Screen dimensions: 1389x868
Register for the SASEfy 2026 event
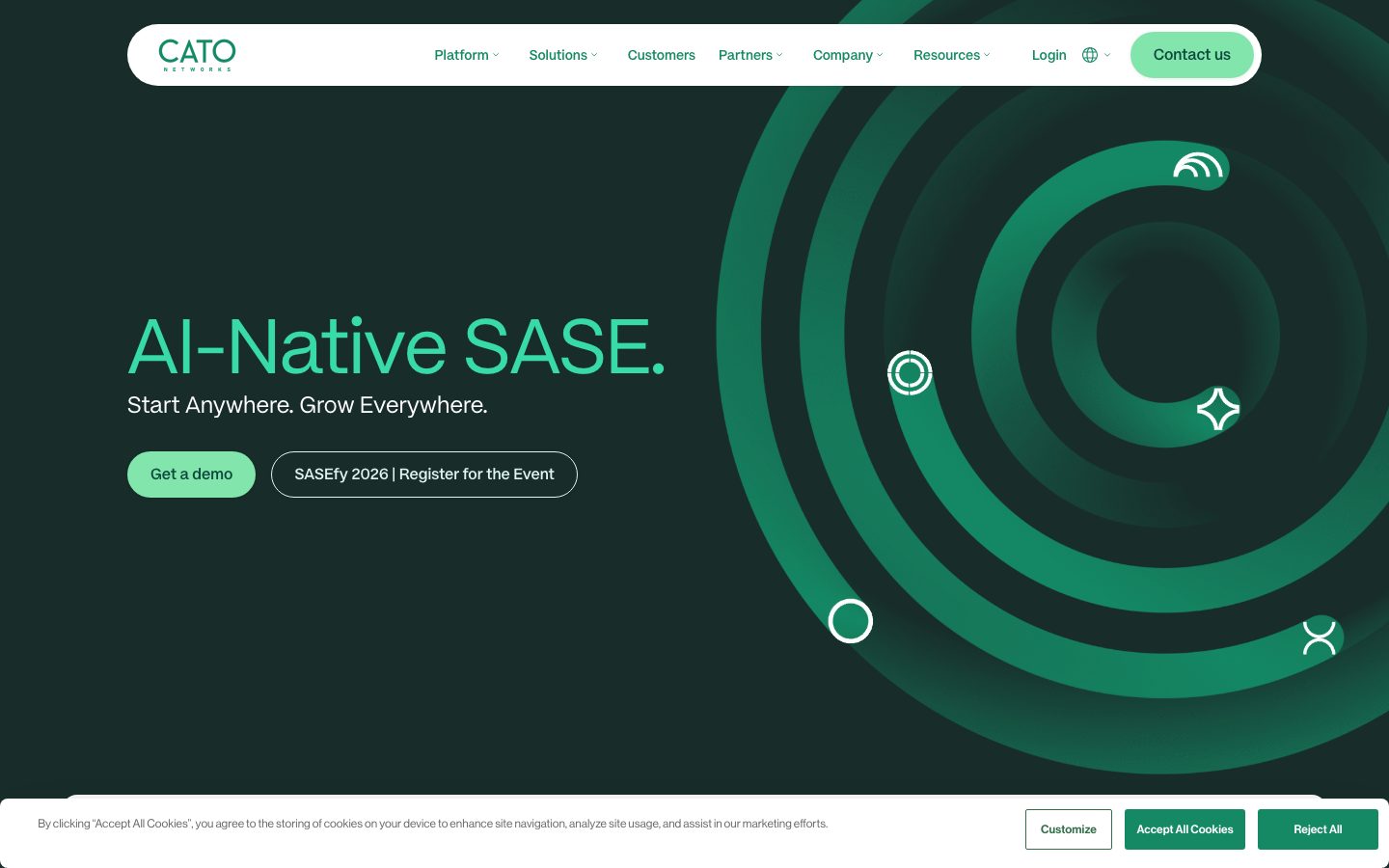[424, 475]
